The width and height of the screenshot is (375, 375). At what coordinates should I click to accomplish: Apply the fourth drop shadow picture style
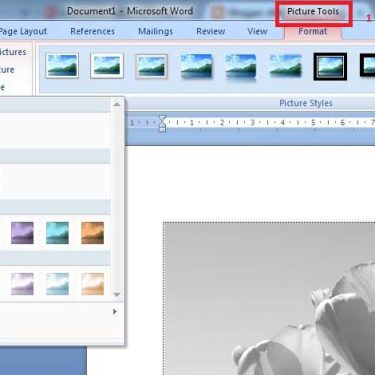click(196, 67)
